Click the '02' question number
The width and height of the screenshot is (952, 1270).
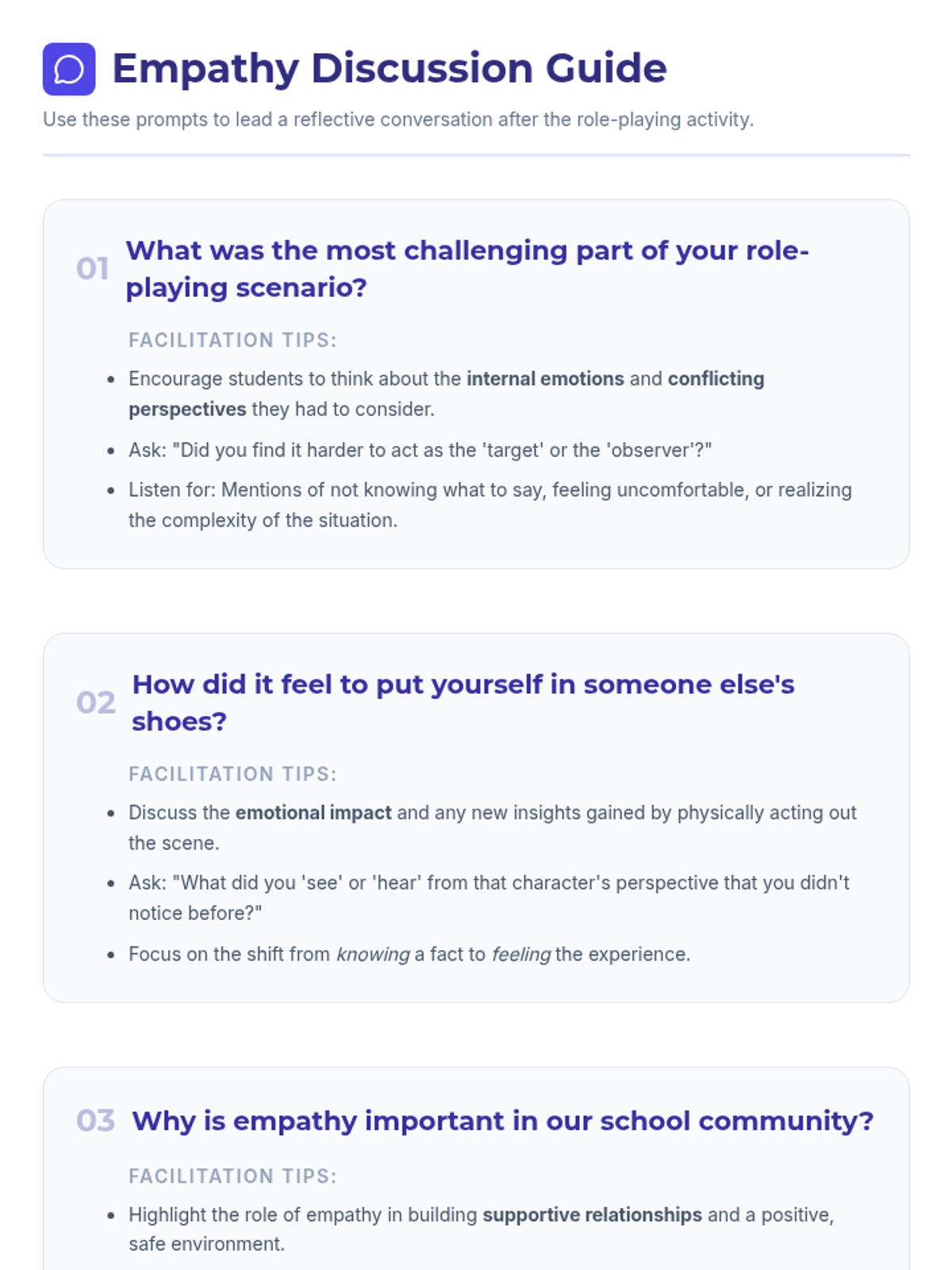pyautogui.click(x=96, y=703)
